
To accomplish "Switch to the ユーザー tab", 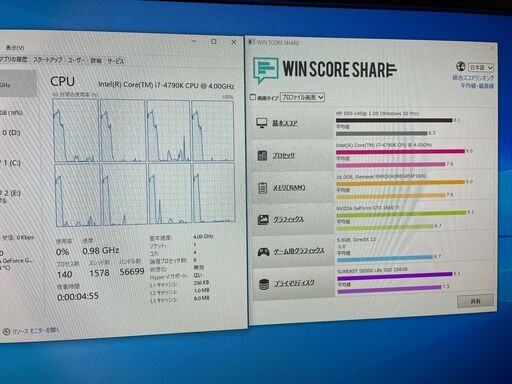I will pos(76,60).
